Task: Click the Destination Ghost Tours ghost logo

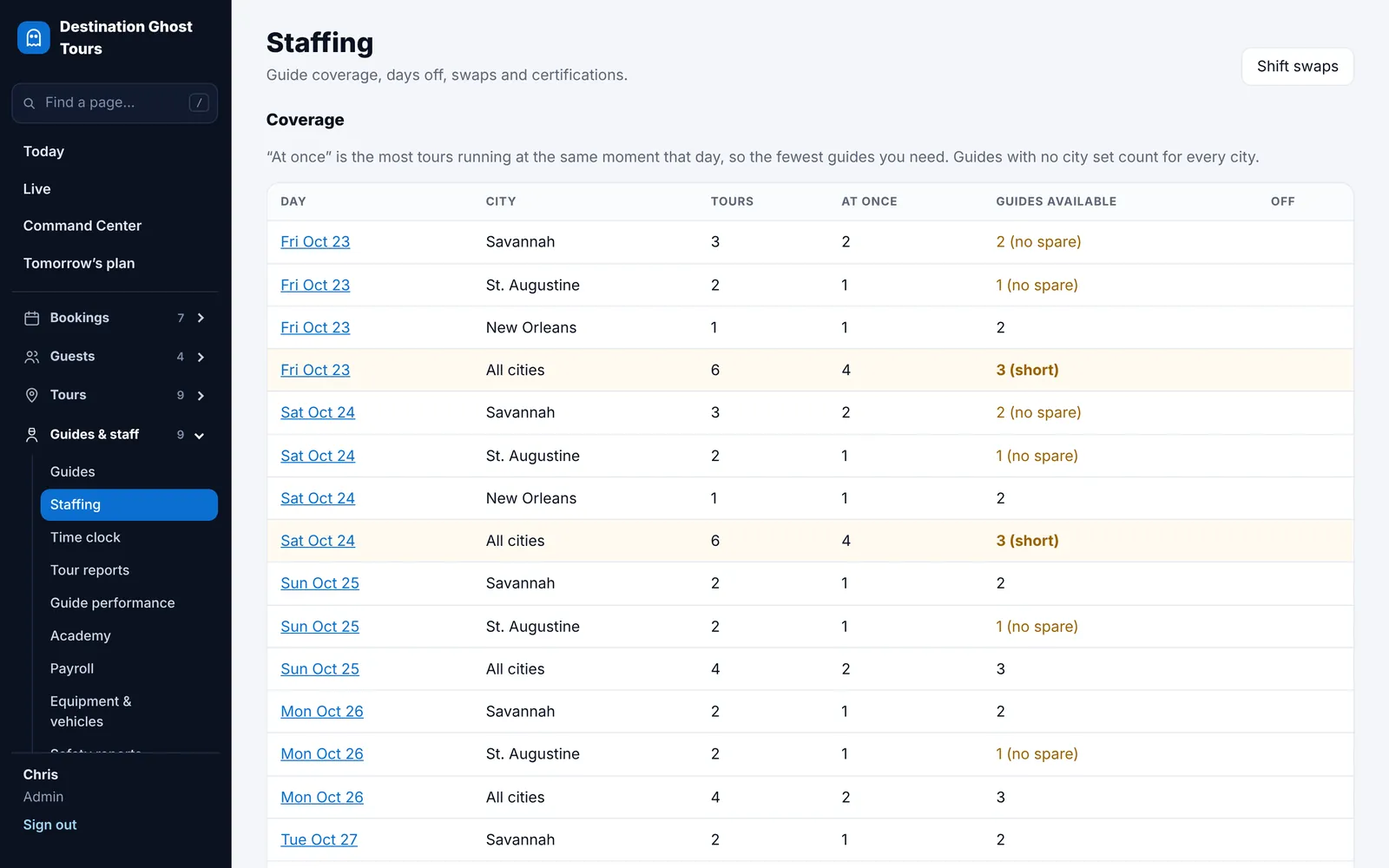Action: (x=34, y=37)
